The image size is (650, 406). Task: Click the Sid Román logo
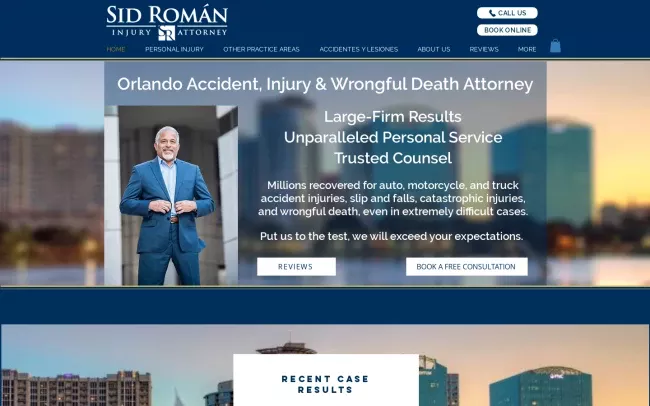(167, 23)
